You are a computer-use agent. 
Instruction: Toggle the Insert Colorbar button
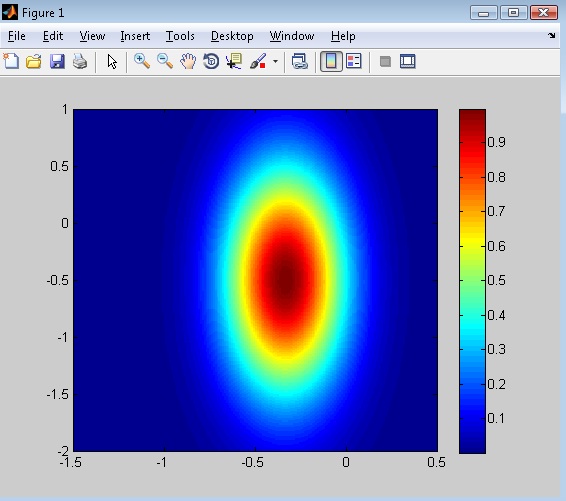[331, 61]
